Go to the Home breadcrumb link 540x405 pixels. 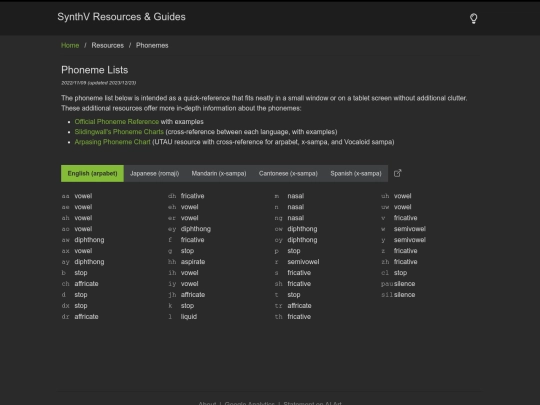tap(70, 45)
